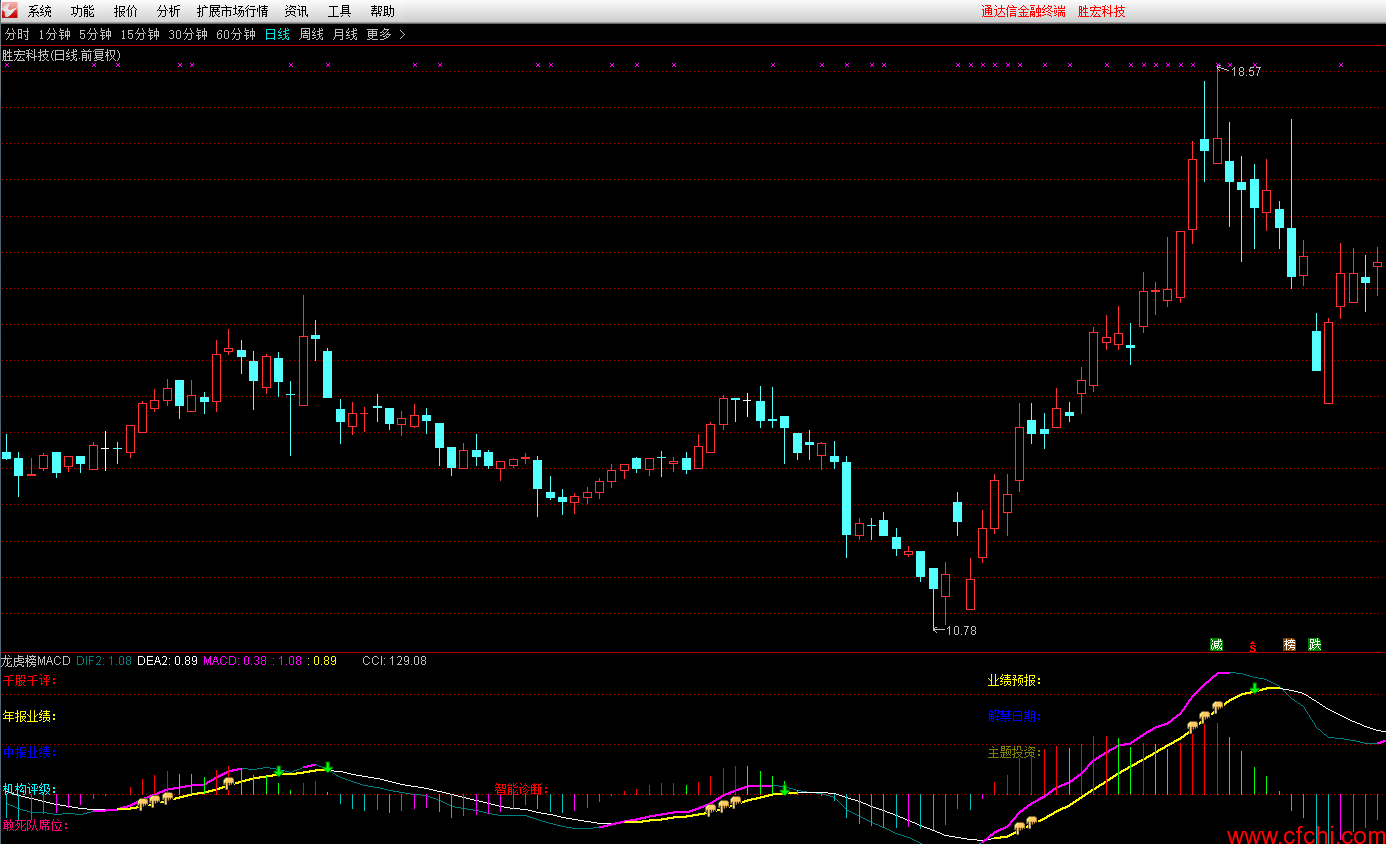Click the DEA2: 0.89 value

[167, 661]
